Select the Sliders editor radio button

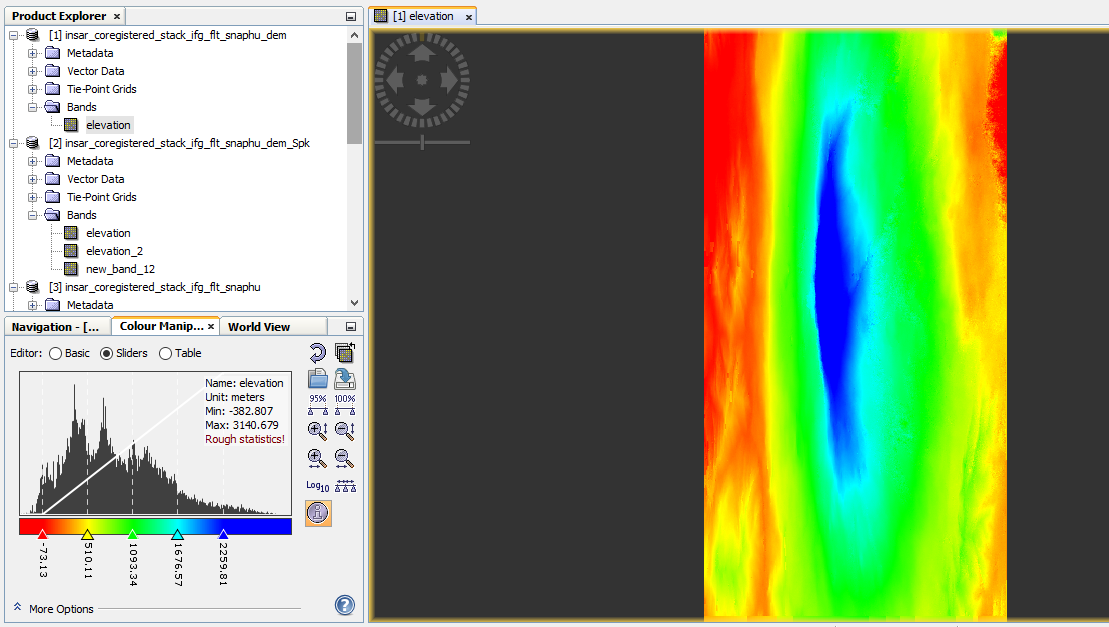tap(107, 353)
